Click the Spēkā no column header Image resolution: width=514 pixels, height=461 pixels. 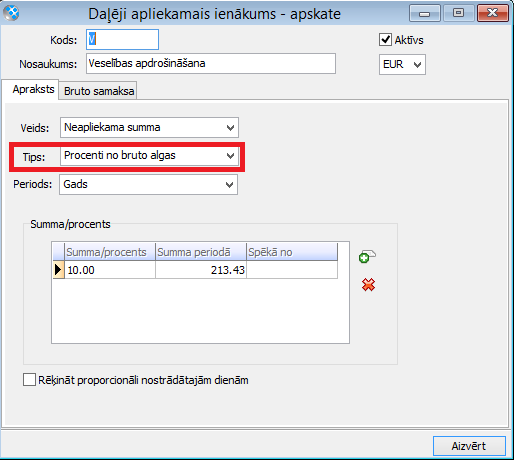pyautogui.click(x=292, y=252)
